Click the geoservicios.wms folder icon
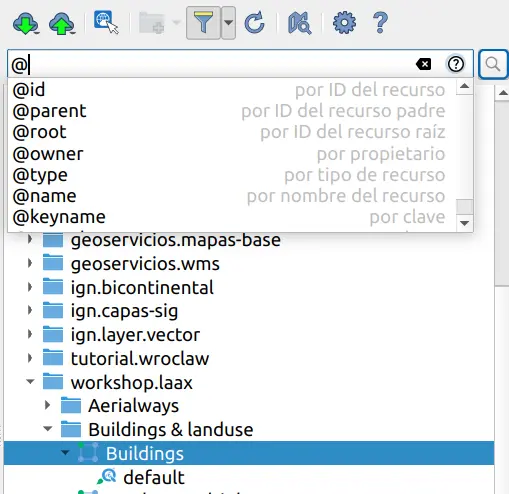Screen dimensions: 509x494 point(53,262)
